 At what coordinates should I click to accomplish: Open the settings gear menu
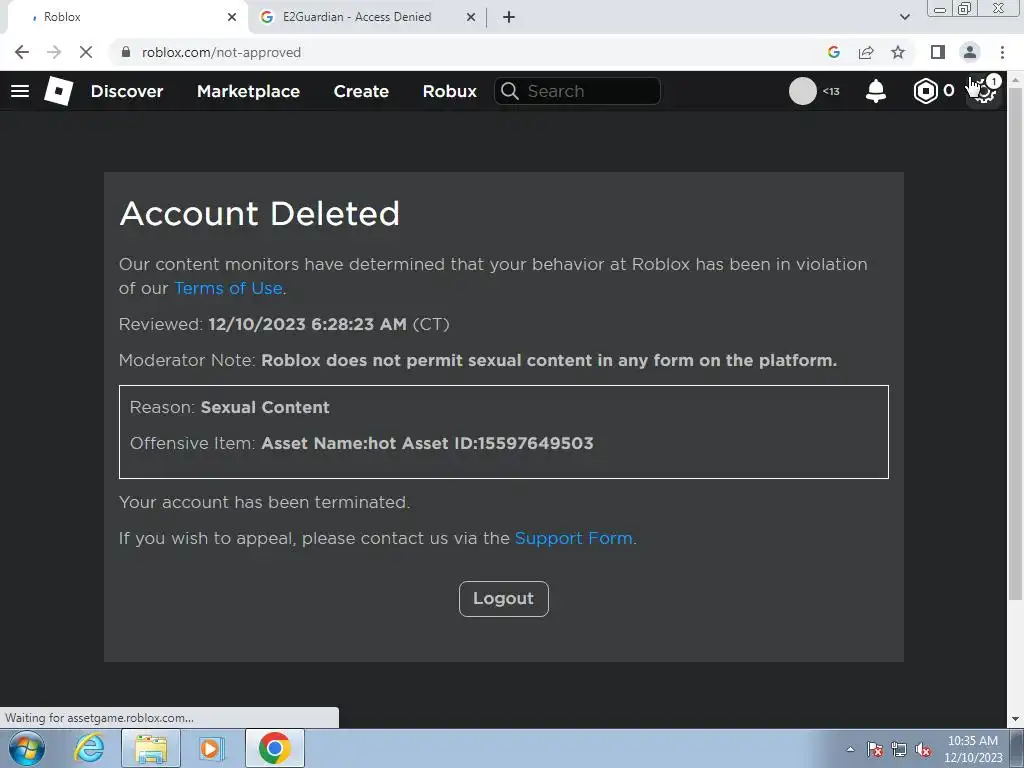984,91
